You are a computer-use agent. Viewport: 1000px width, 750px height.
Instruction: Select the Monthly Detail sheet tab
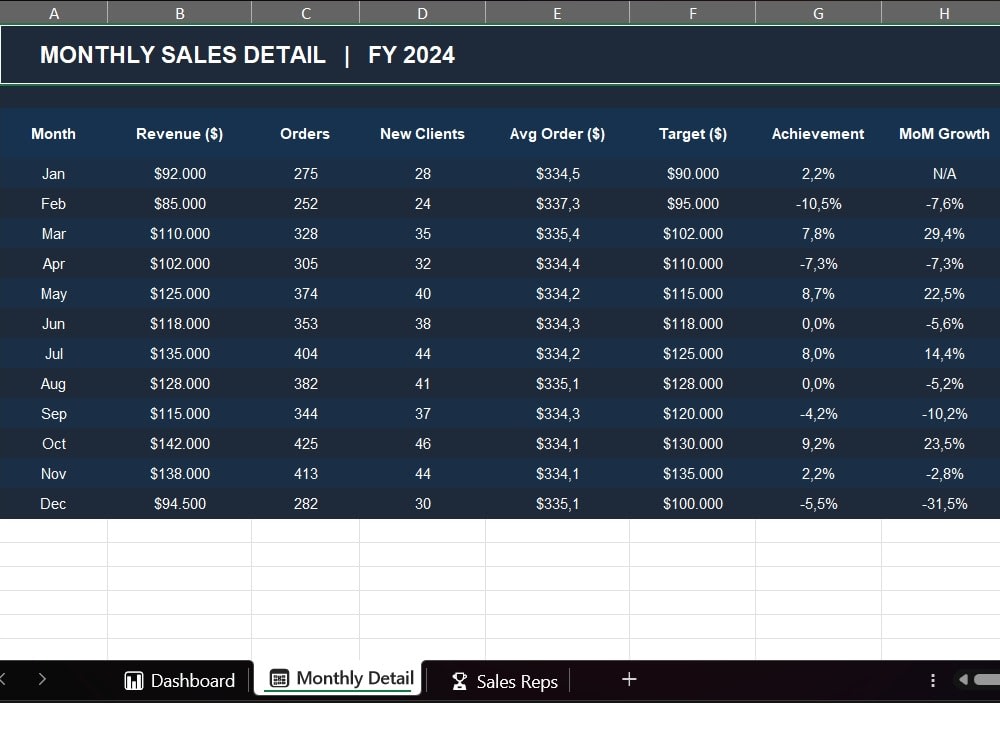click(339, 679)
